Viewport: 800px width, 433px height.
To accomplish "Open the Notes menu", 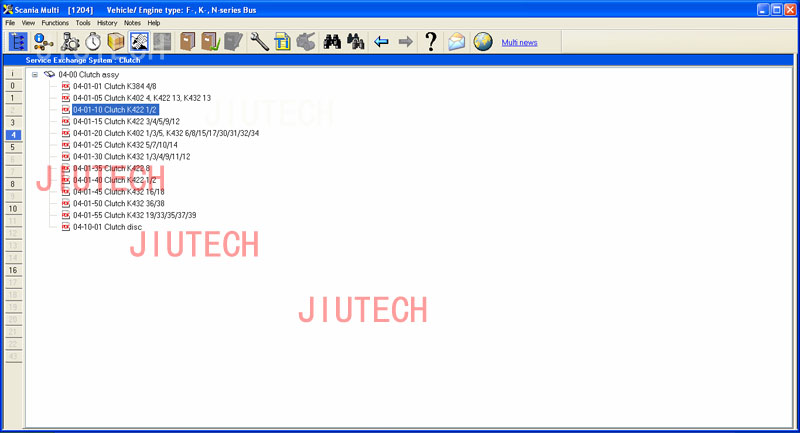I will click(132, 23).
